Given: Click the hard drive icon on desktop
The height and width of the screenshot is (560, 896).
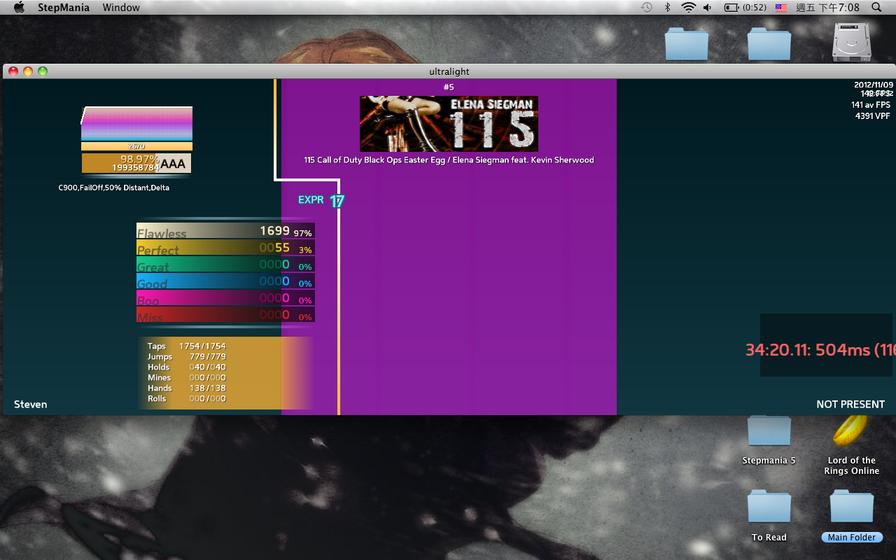Looking at the screenshot, I should pyautogui.click(x=851, y=42).
